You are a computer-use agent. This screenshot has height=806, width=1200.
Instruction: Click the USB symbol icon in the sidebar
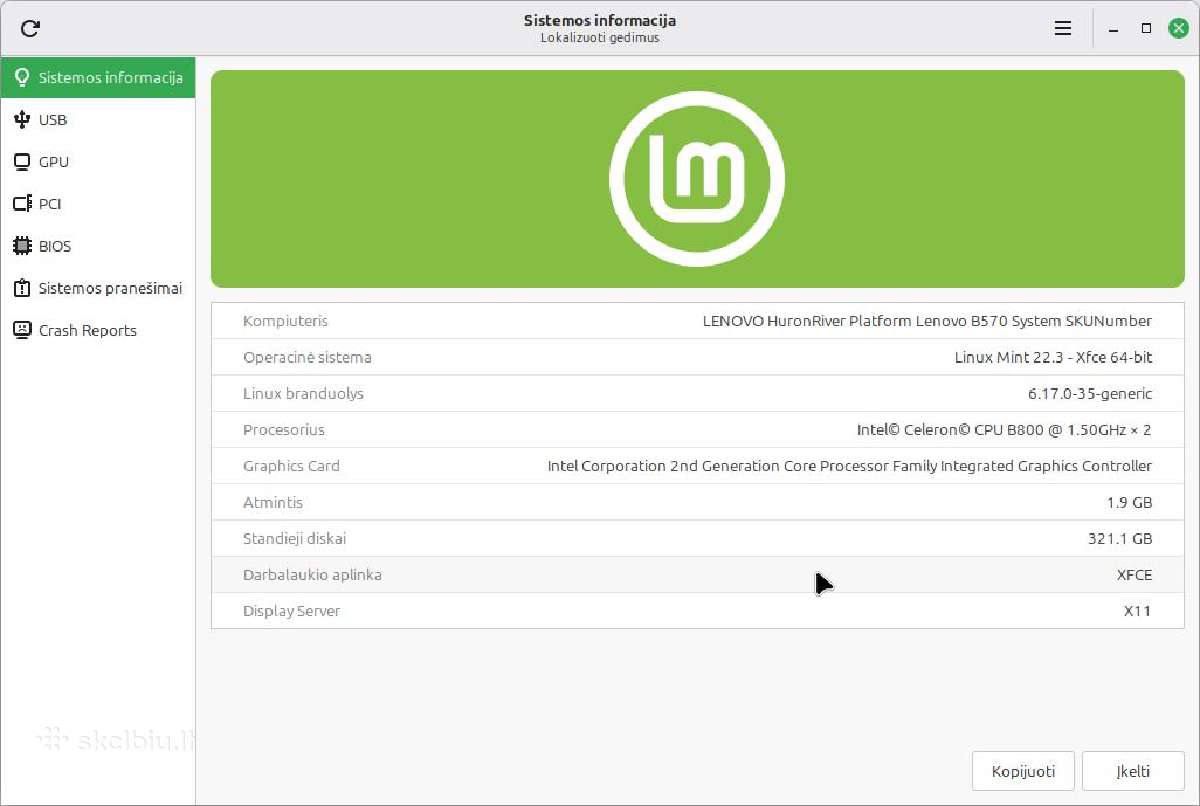22,120
